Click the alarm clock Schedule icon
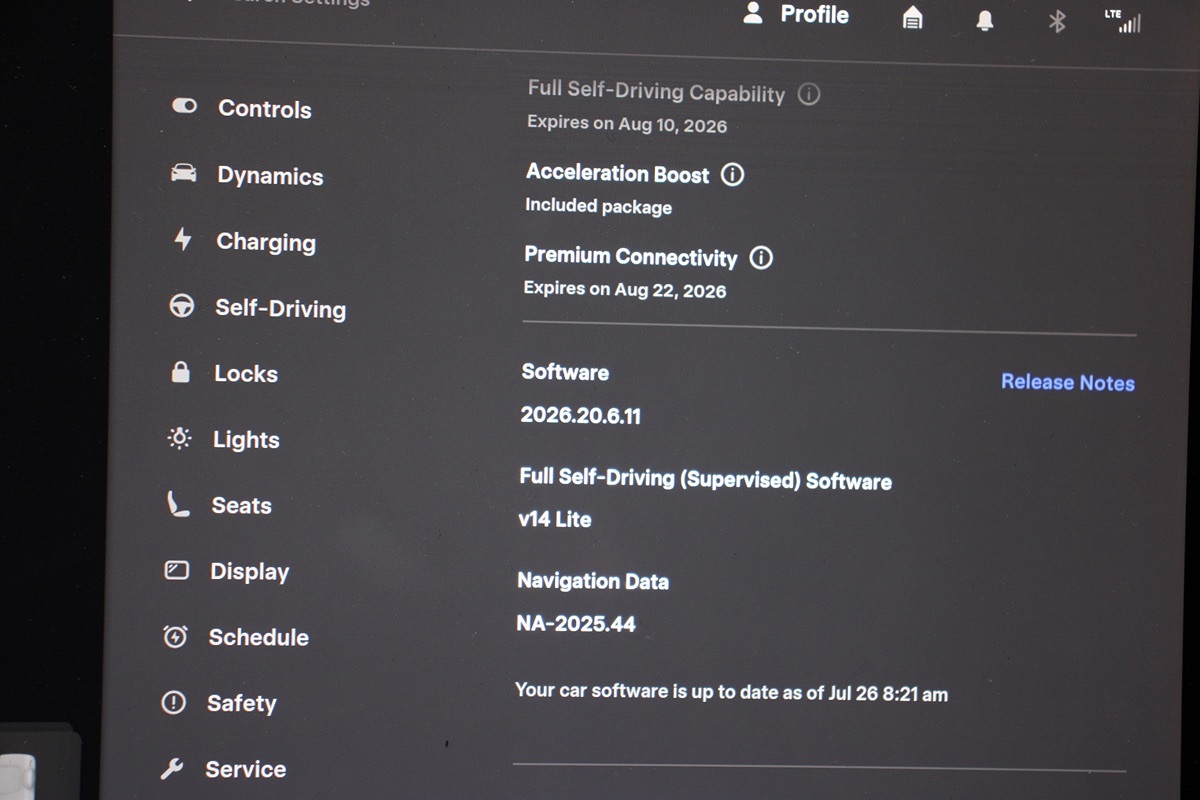 click(175, 636)
